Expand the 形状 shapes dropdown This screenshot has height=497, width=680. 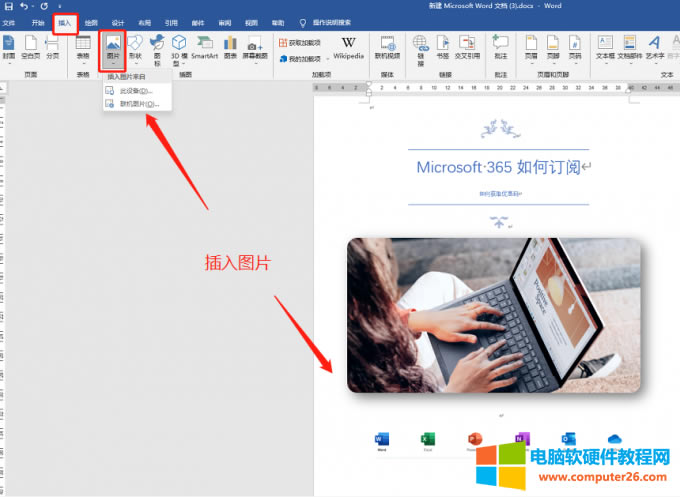point(135,47)
